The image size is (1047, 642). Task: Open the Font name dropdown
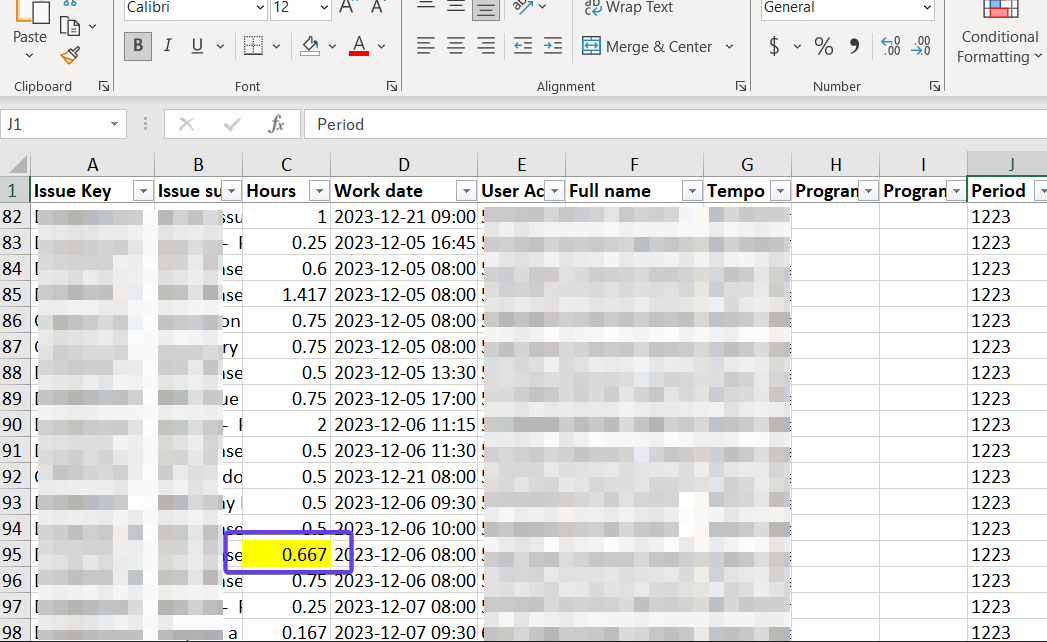coord(257,8)
